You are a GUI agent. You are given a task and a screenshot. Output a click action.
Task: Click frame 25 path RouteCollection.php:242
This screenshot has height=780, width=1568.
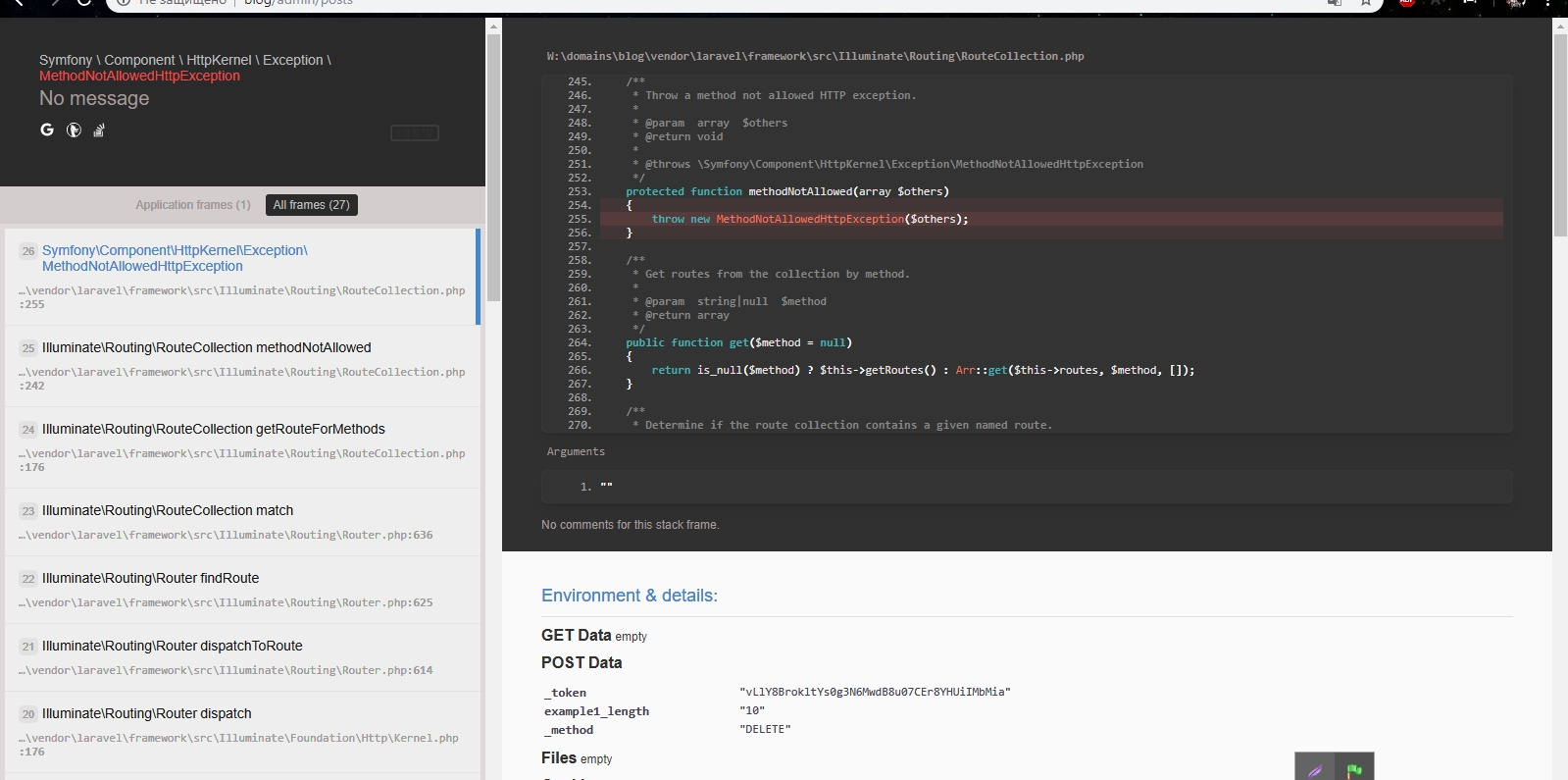[241, 379]
